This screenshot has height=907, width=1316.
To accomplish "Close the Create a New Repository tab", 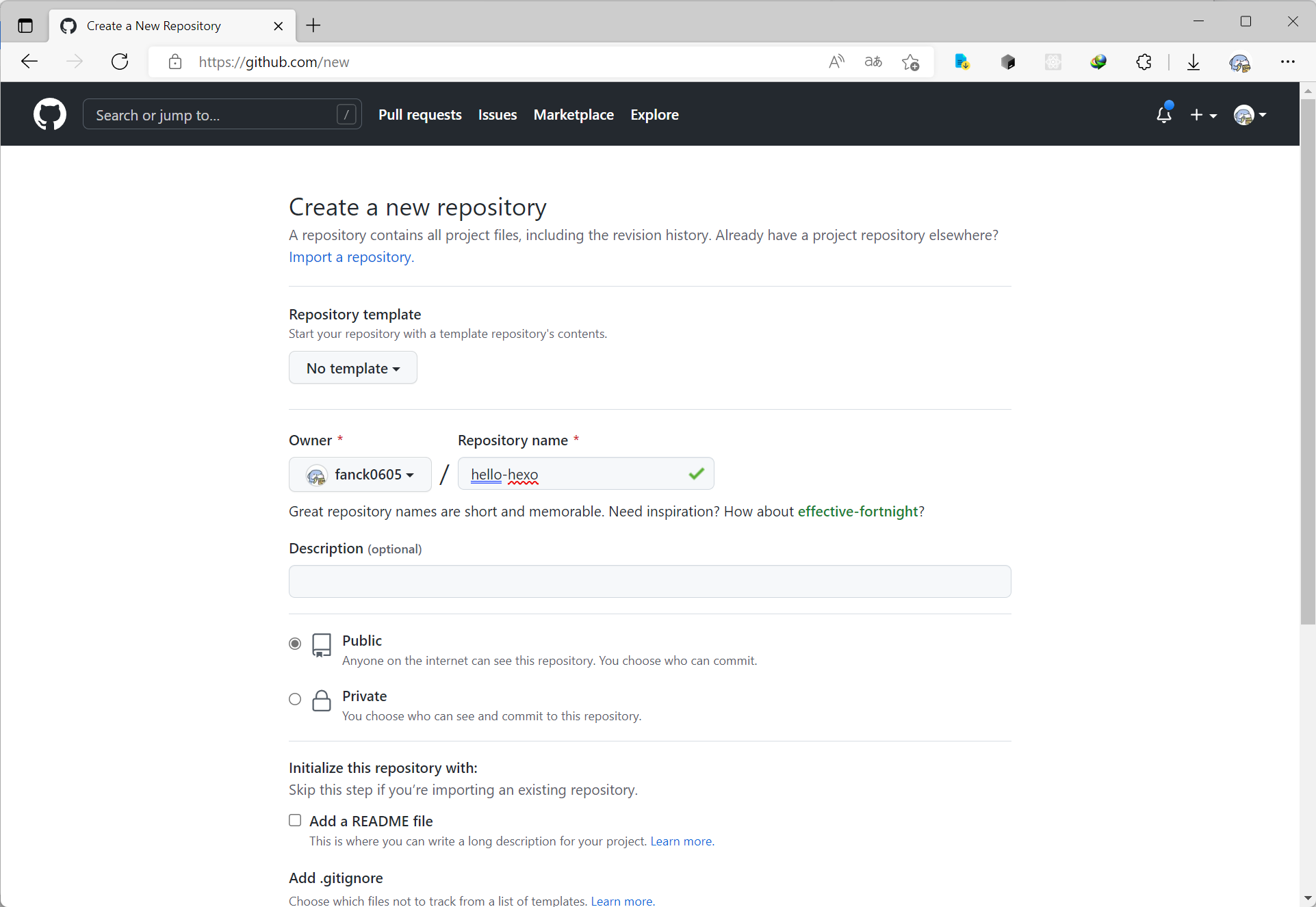I will [x=279, y=26].
